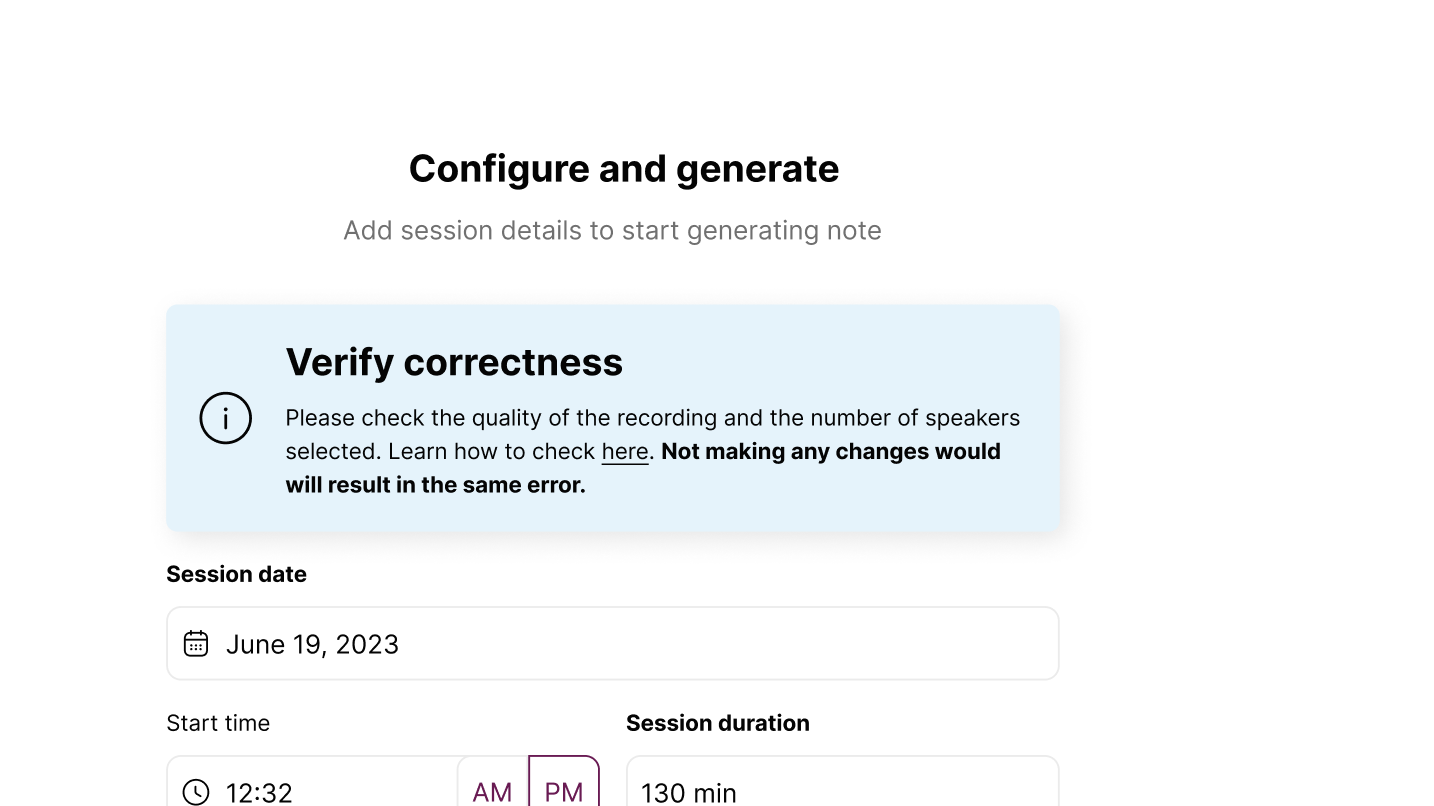The width and height of the screenshot is (1434, 806).
Task: Click the "Configure and generate" heading
Action: coord(624,168)
